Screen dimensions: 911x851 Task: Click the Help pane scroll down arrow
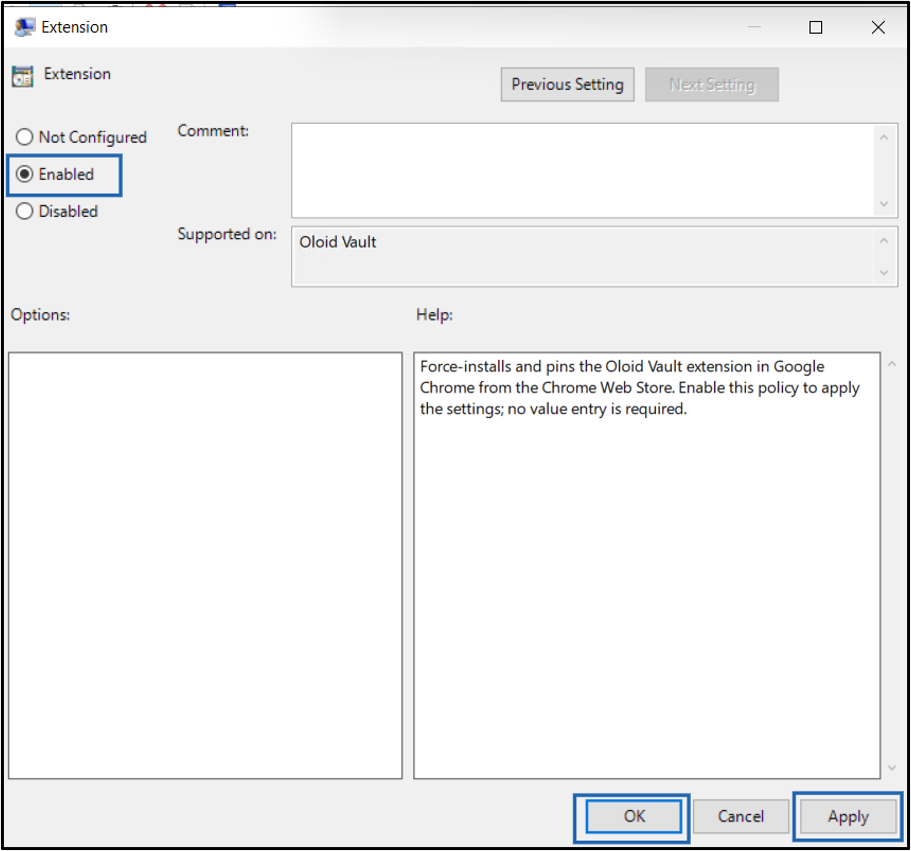[x=892, y=768]
